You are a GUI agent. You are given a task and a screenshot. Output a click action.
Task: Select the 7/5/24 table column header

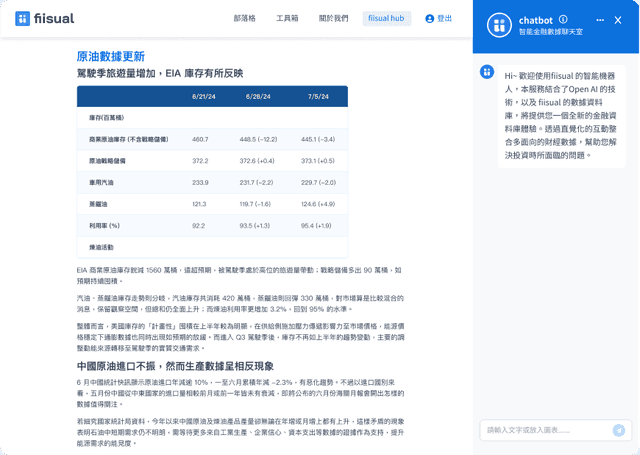tap(319, 96)
